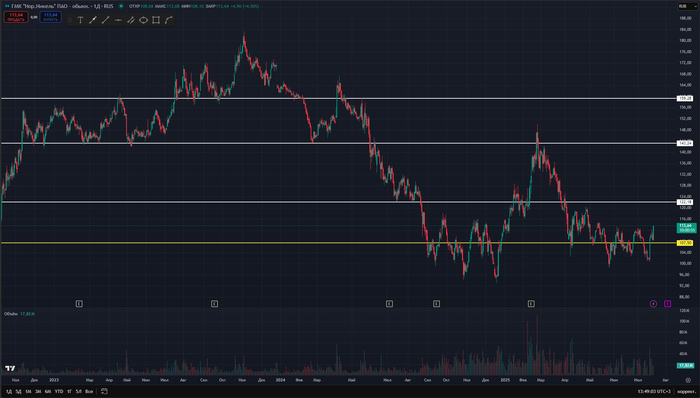Click the event marker near September 2023
Screen dimensions: 700x398
[214, 304]
